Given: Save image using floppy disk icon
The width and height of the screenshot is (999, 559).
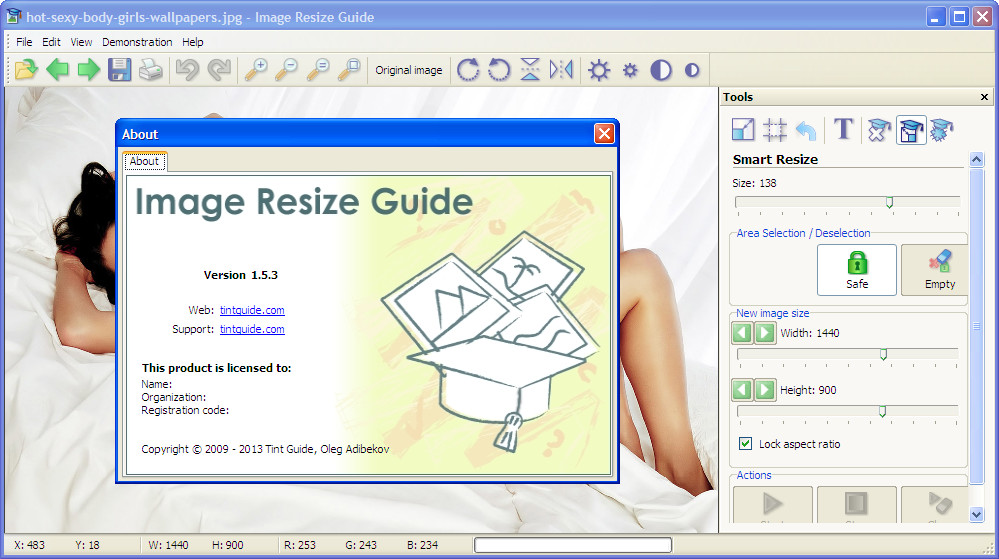Looking at the screenshot, I should [x=119, y=69].
